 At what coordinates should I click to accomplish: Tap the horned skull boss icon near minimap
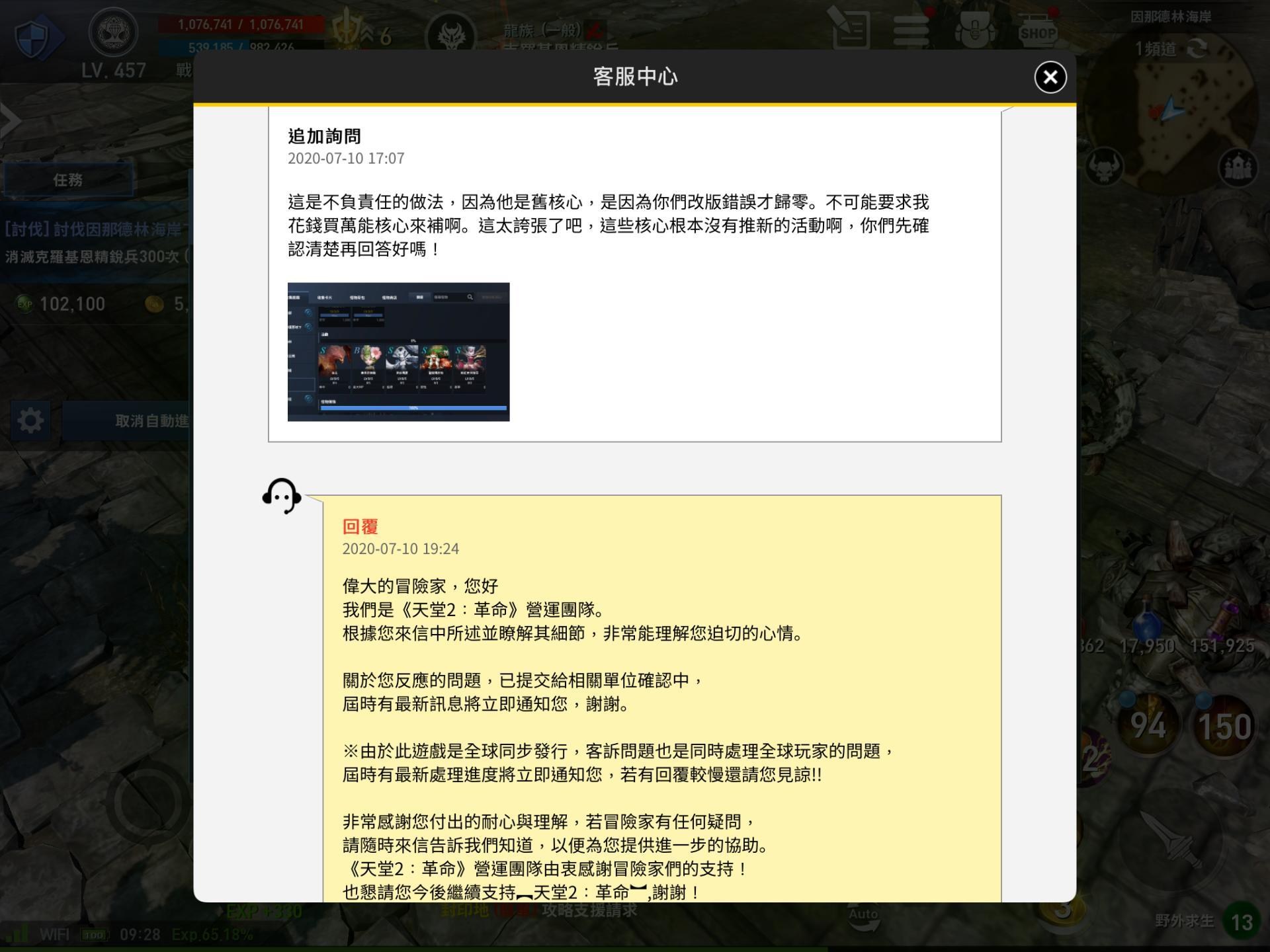click(1104, 167)
